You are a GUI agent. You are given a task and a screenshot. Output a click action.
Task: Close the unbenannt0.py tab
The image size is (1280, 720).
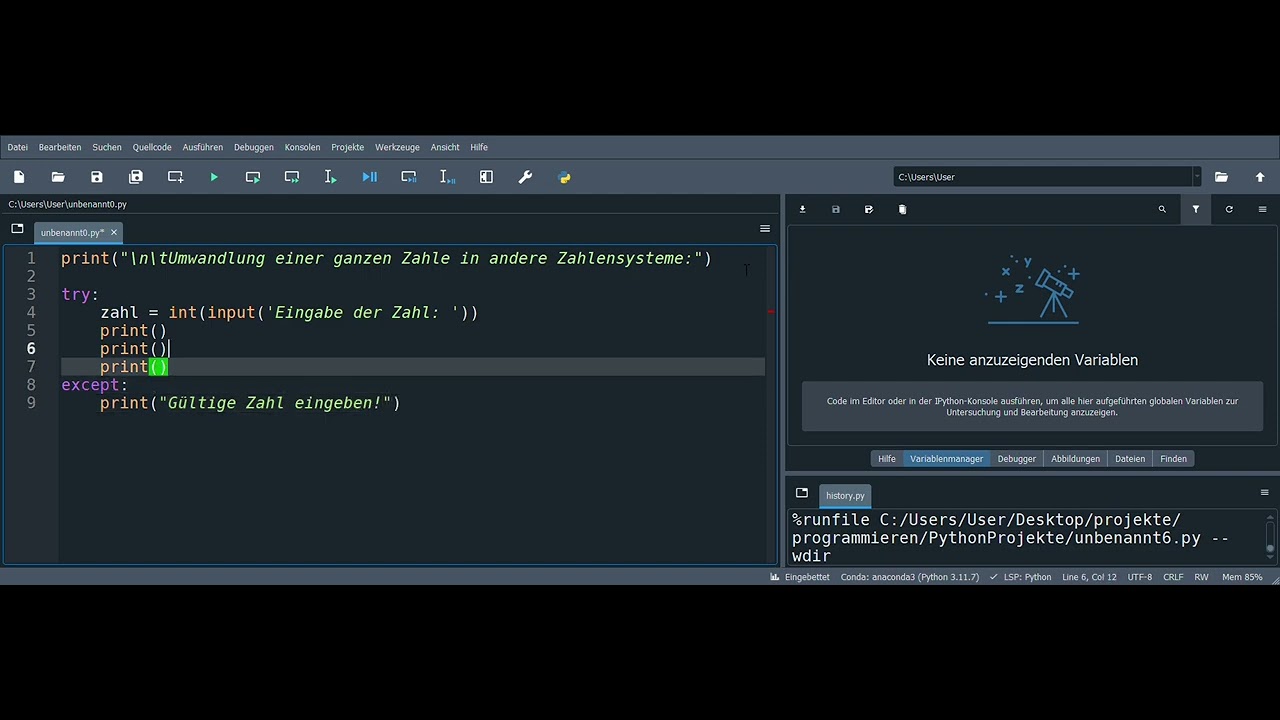coord(113,232)
